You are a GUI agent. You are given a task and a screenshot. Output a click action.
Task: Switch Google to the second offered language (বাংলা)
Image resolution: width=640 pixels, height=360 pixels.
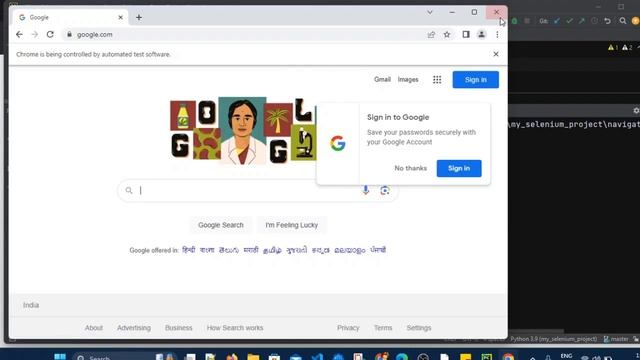point(207,250)
